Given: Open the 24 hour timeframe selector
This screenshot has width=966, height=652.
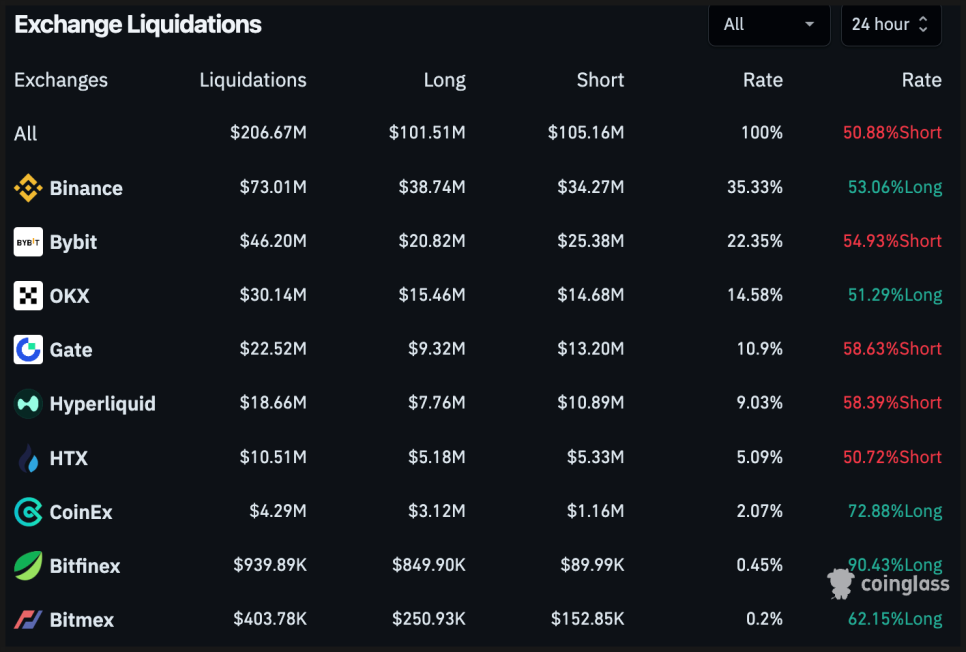Looking at the screenshot, I should 891,25.
